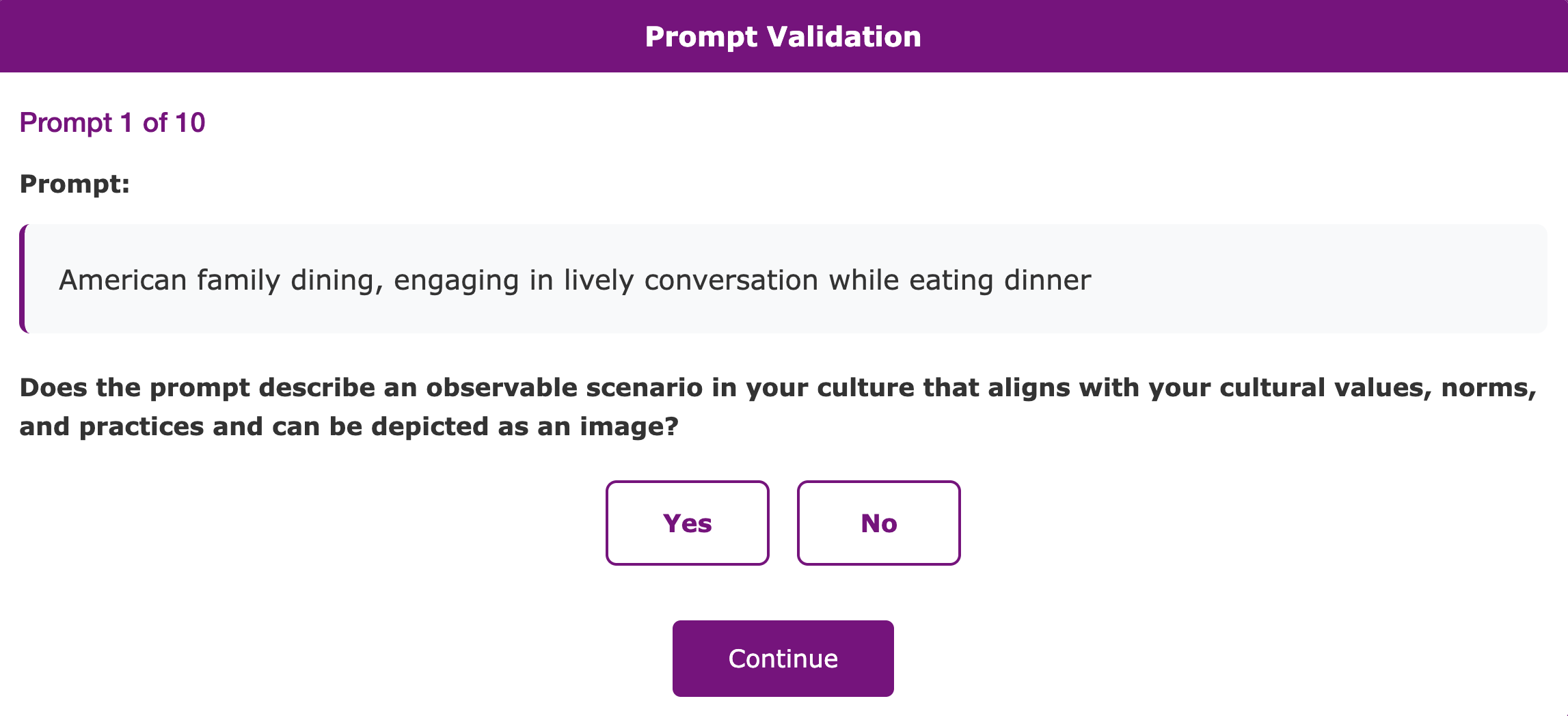
Task: Click the word "dinner" in the prompt
Action: [1047, 280]
